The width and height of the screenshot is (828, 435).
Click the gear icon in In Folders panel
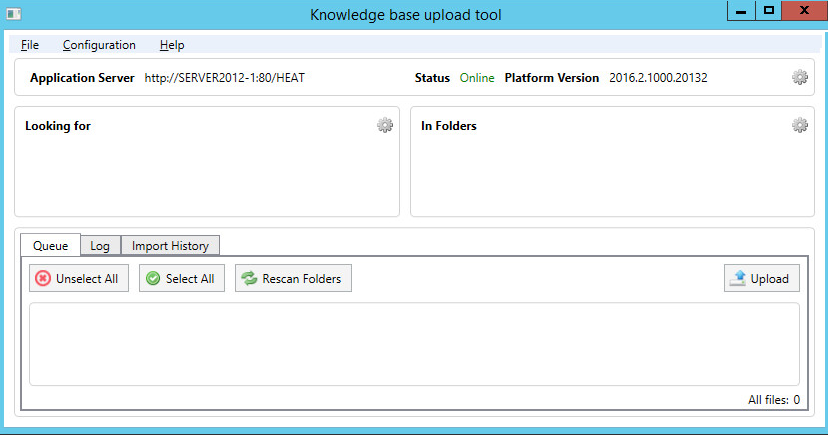coord(799,125)
